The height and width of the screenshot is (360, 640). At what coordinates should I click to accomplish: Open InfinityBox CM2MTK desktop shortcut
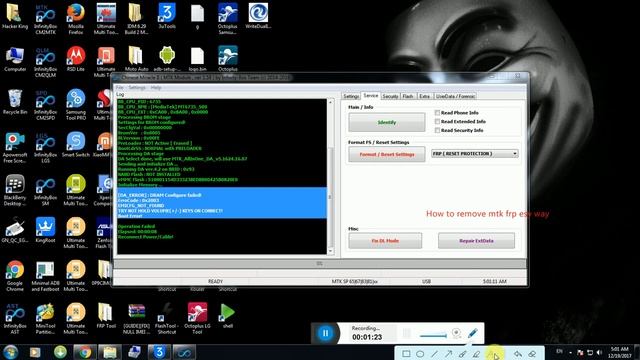(x=45, y=19)
